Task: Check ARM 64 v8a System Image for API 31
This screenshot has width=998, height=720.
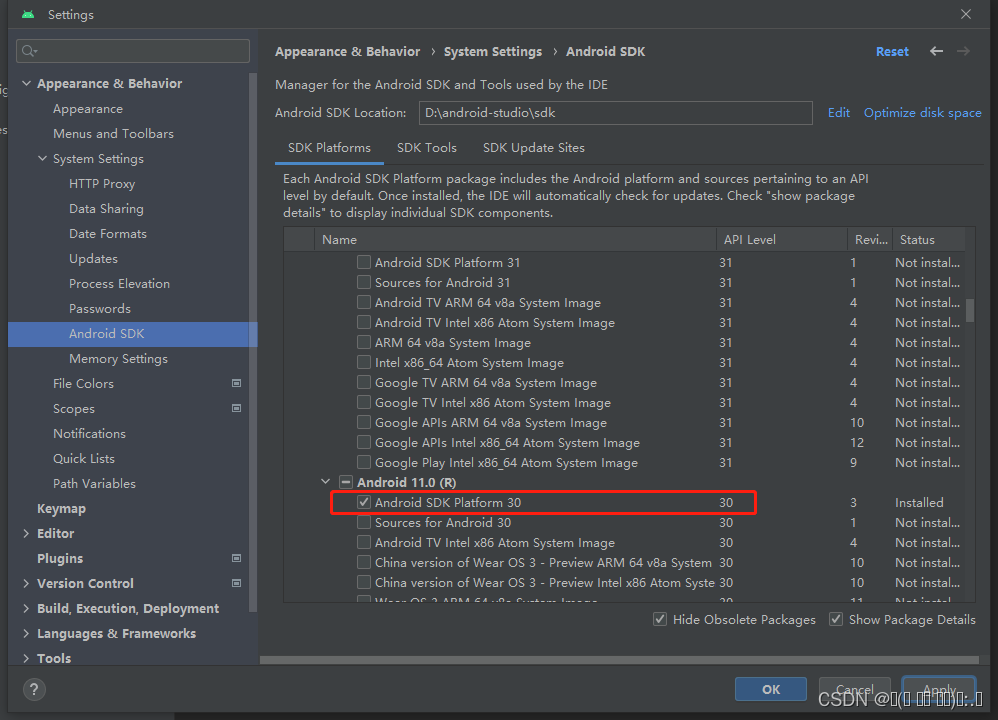Action: (364, 342)
